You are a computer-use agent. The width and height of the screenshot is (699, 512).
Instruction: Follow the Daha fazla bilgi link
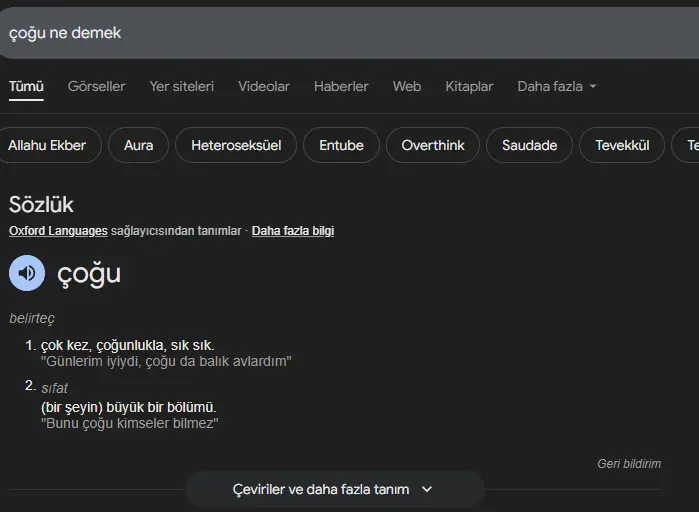[293, 231]
